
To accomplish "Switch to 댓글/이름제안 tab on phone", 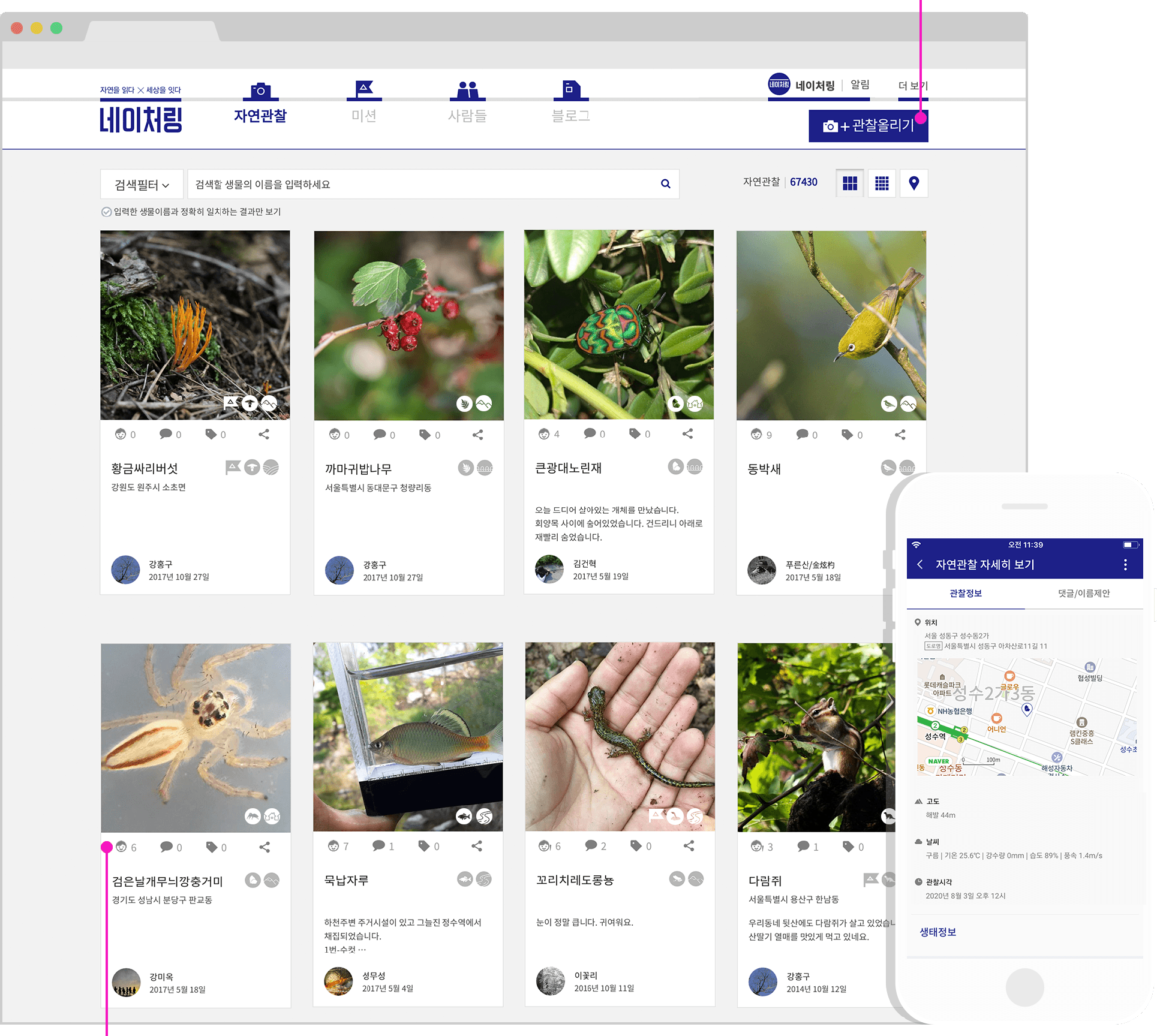I will point(1083,593).
